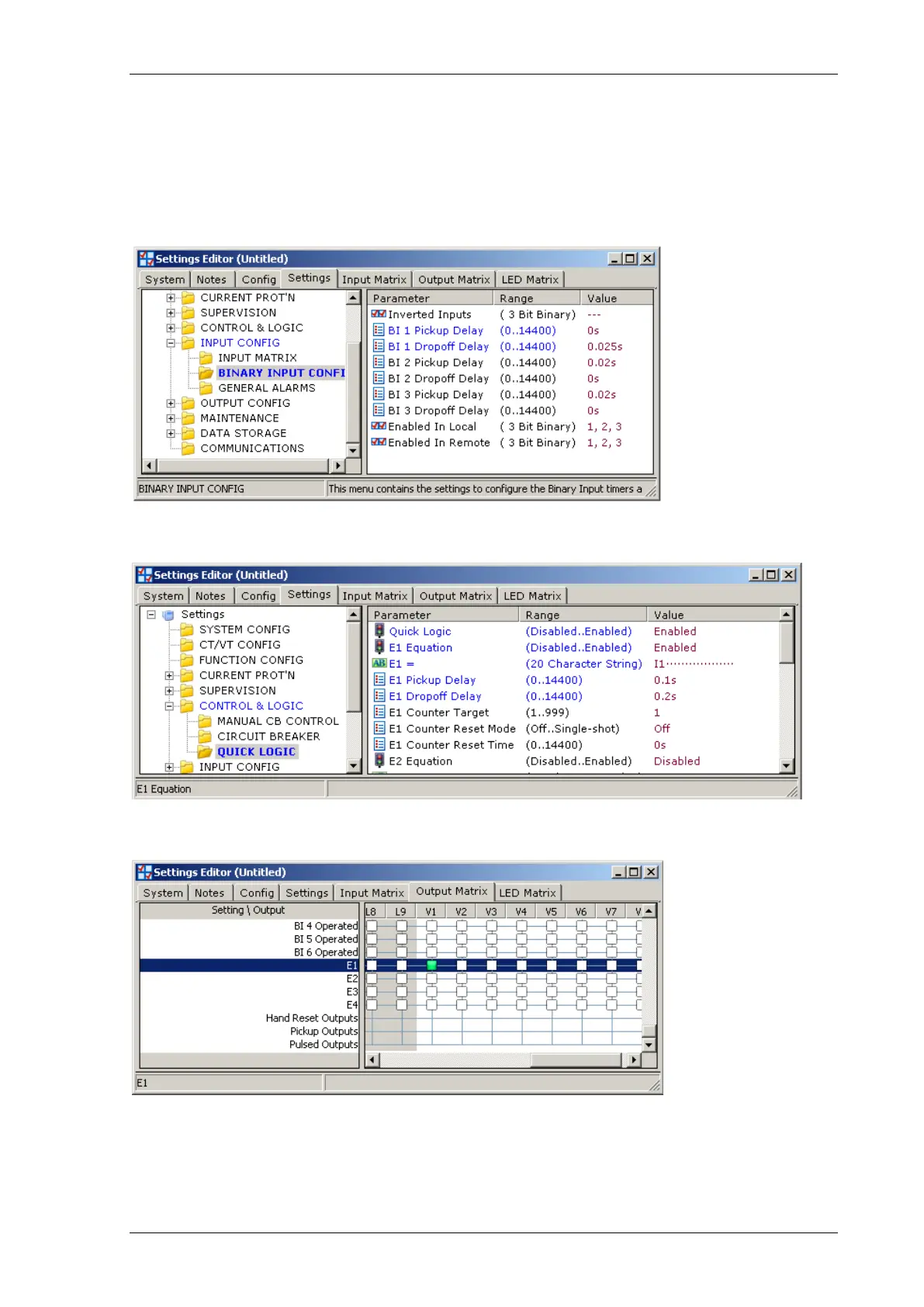Expand CONTROL & LOGIC in Binary Input Config window
Screen dimensions: 924x1307
pos(171,328)
